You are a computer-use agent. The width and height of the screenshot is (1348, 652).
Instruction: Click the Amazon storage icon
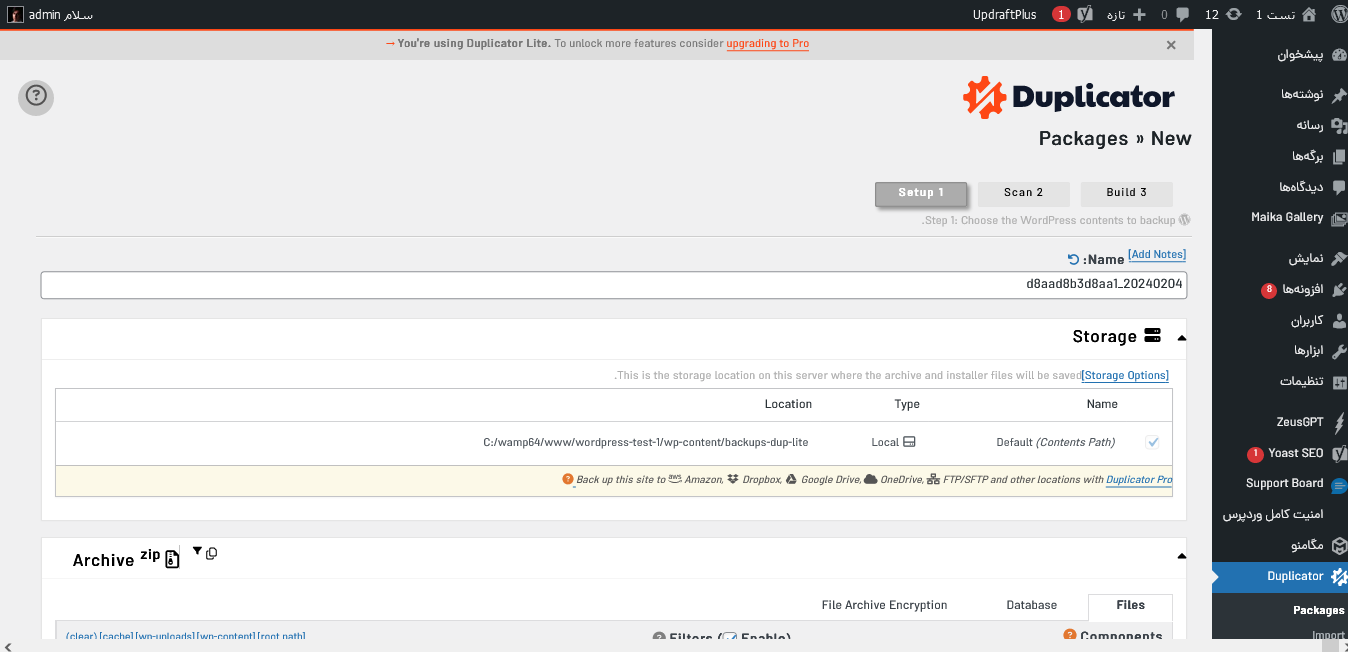[675, 480]
